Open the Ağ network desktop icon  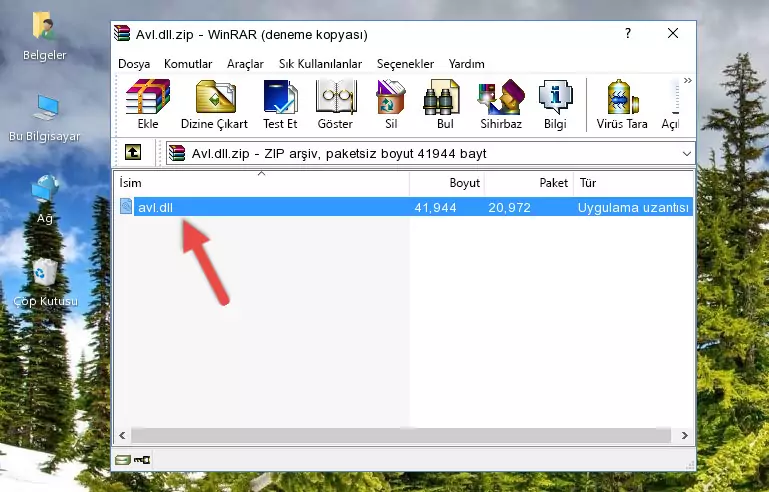(44, 200)
